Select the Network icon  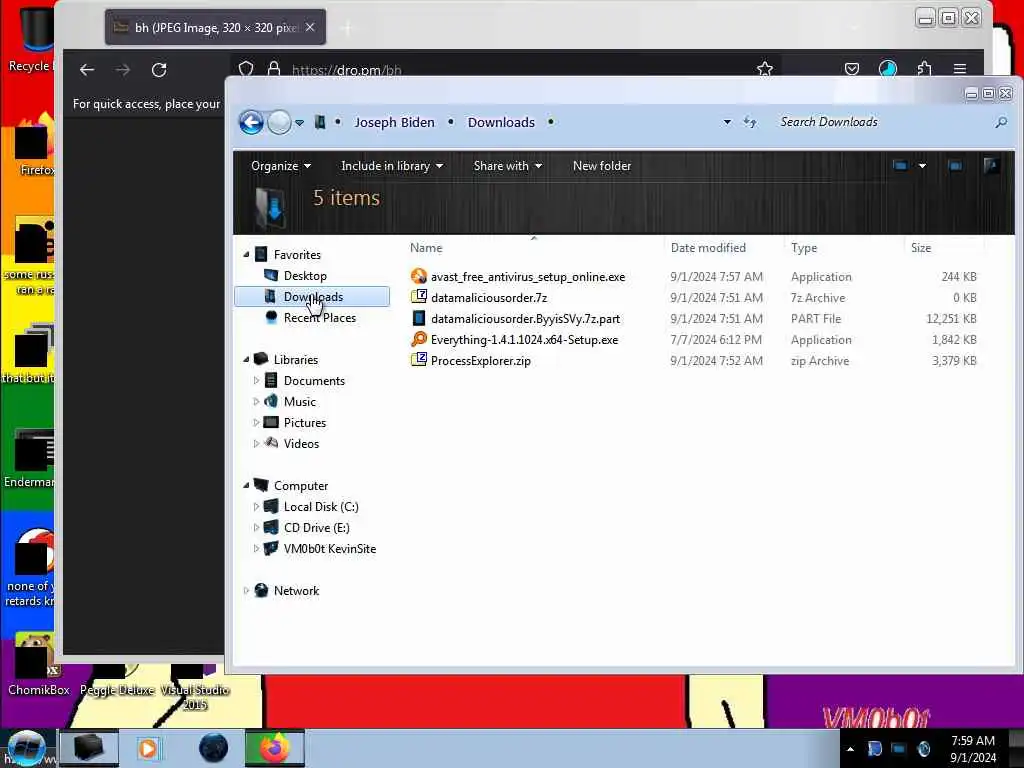pos(261,590)
